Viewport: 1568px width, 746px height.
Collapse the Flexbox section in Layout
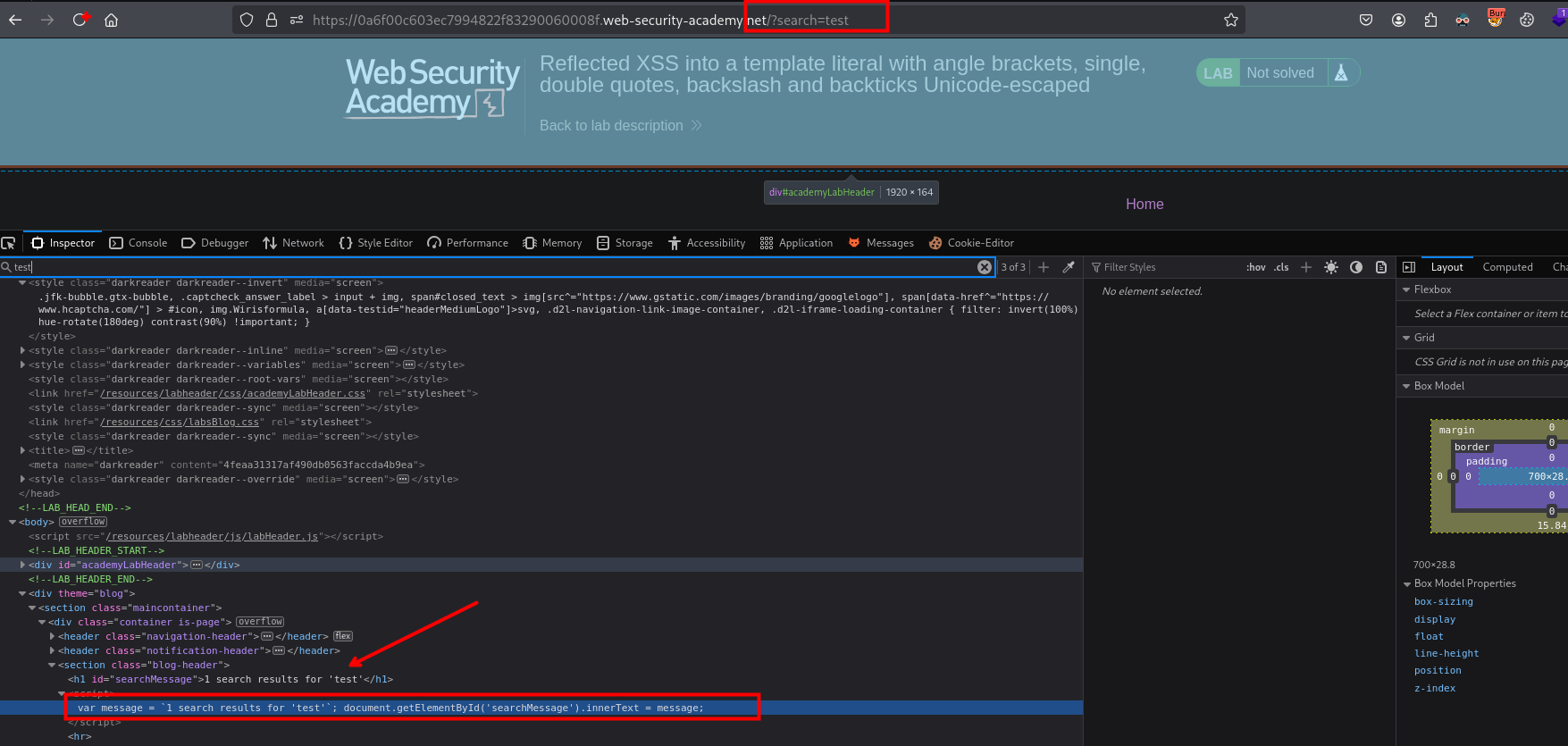tap(1407, 289)
